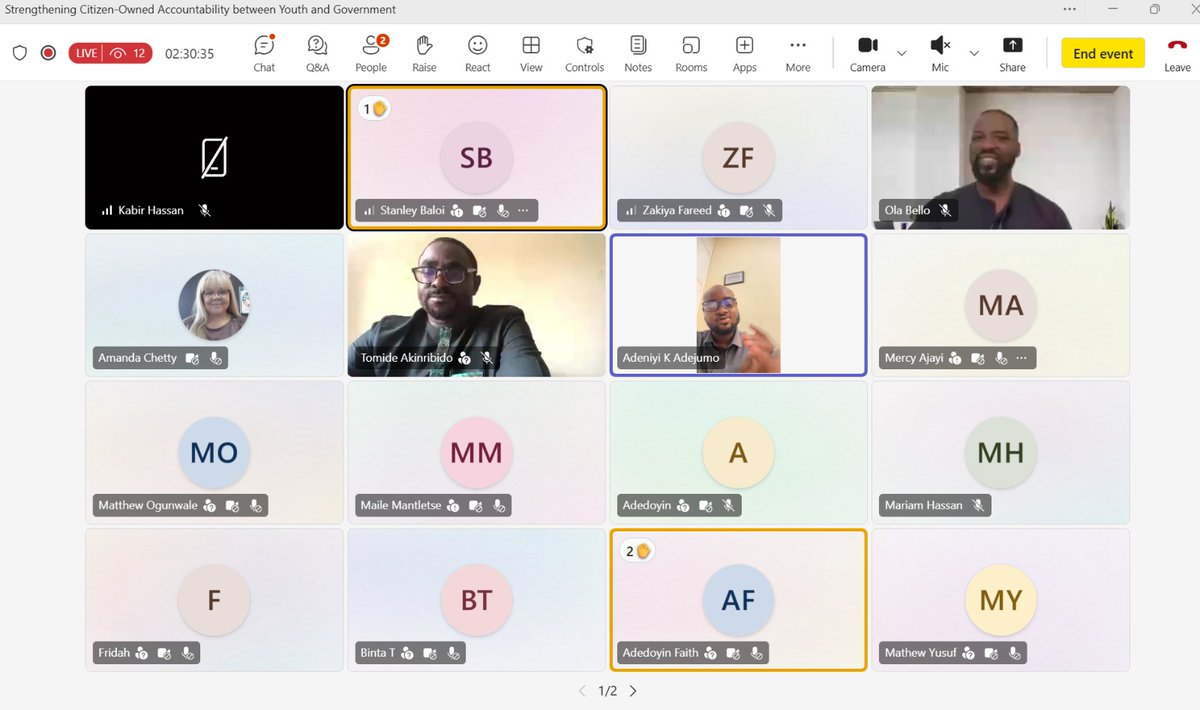Viewport: 1200px width, 710px height.
Task: Click Kabir Hassan's muted mic icon
Action: [204, 211]
